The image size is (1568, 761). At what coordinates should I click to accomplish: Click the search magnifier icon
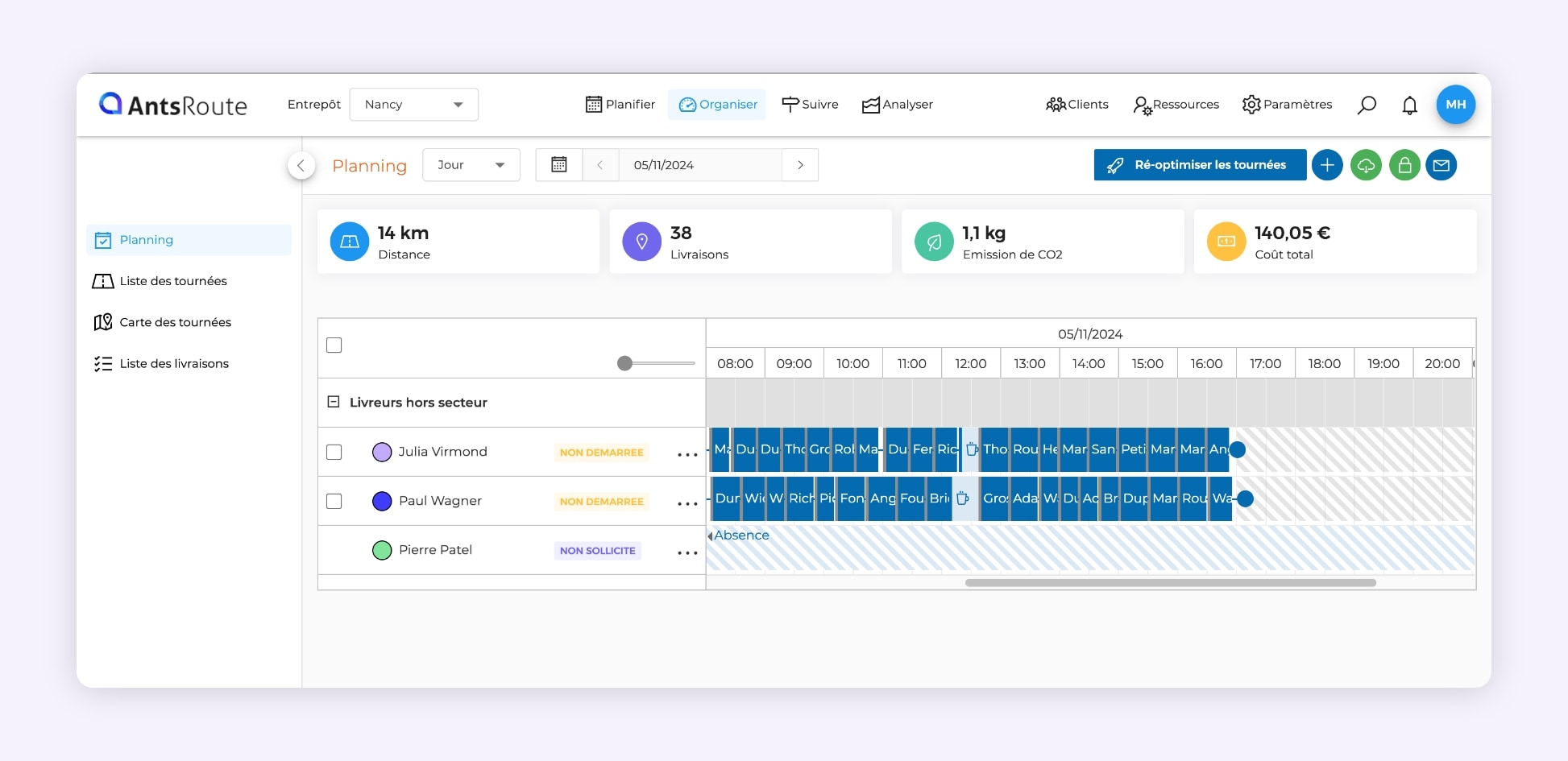tap(1367, 105)
